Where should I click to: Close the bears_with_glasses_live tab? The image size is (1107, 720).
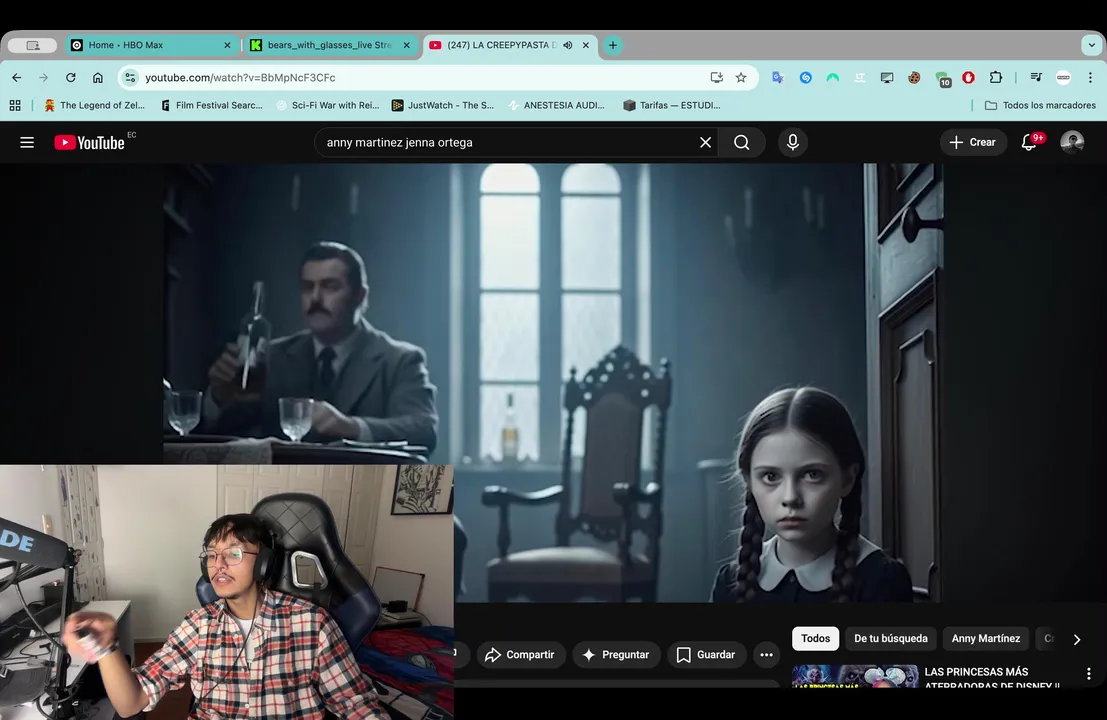tap(407, 45)
